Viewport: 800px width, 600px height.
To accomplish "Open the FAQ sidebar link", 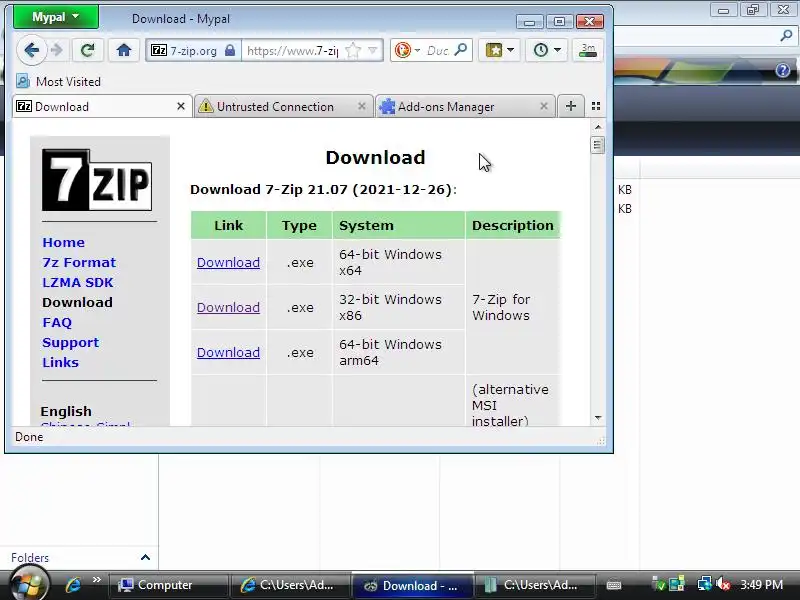I will [57, 322].
